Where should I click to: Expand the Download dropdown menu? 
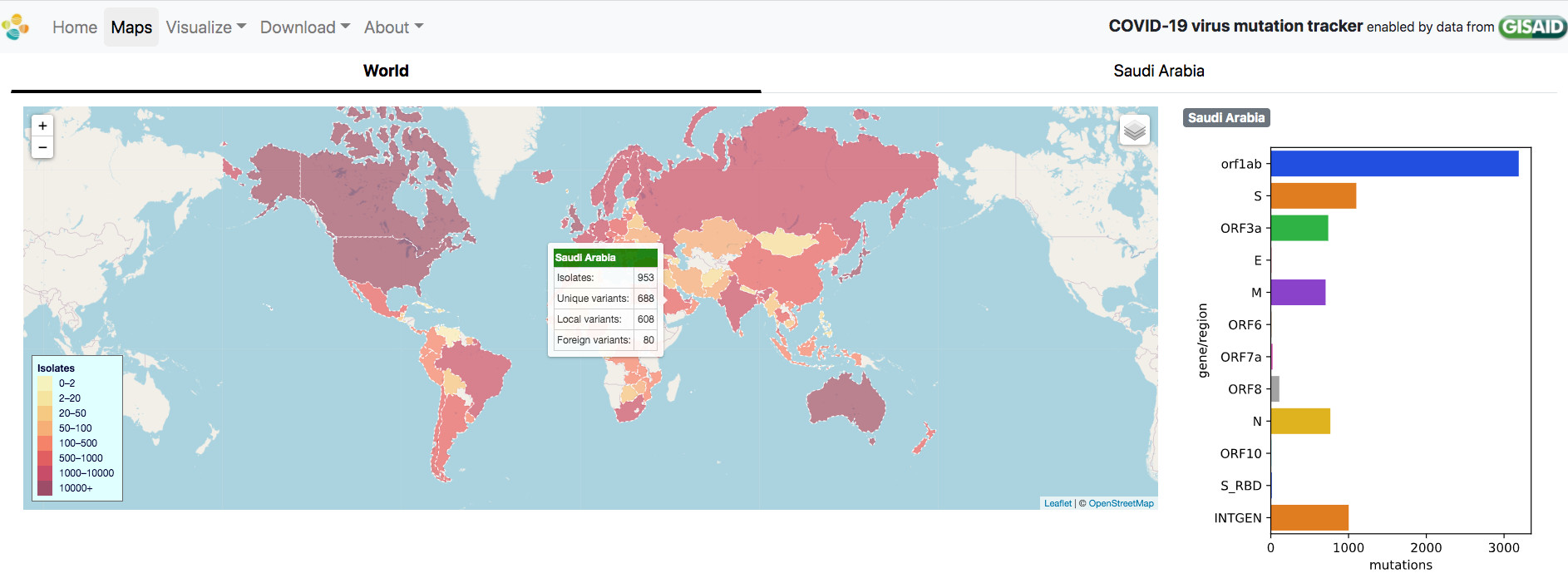pyautogui.click(x=304, y=27)
